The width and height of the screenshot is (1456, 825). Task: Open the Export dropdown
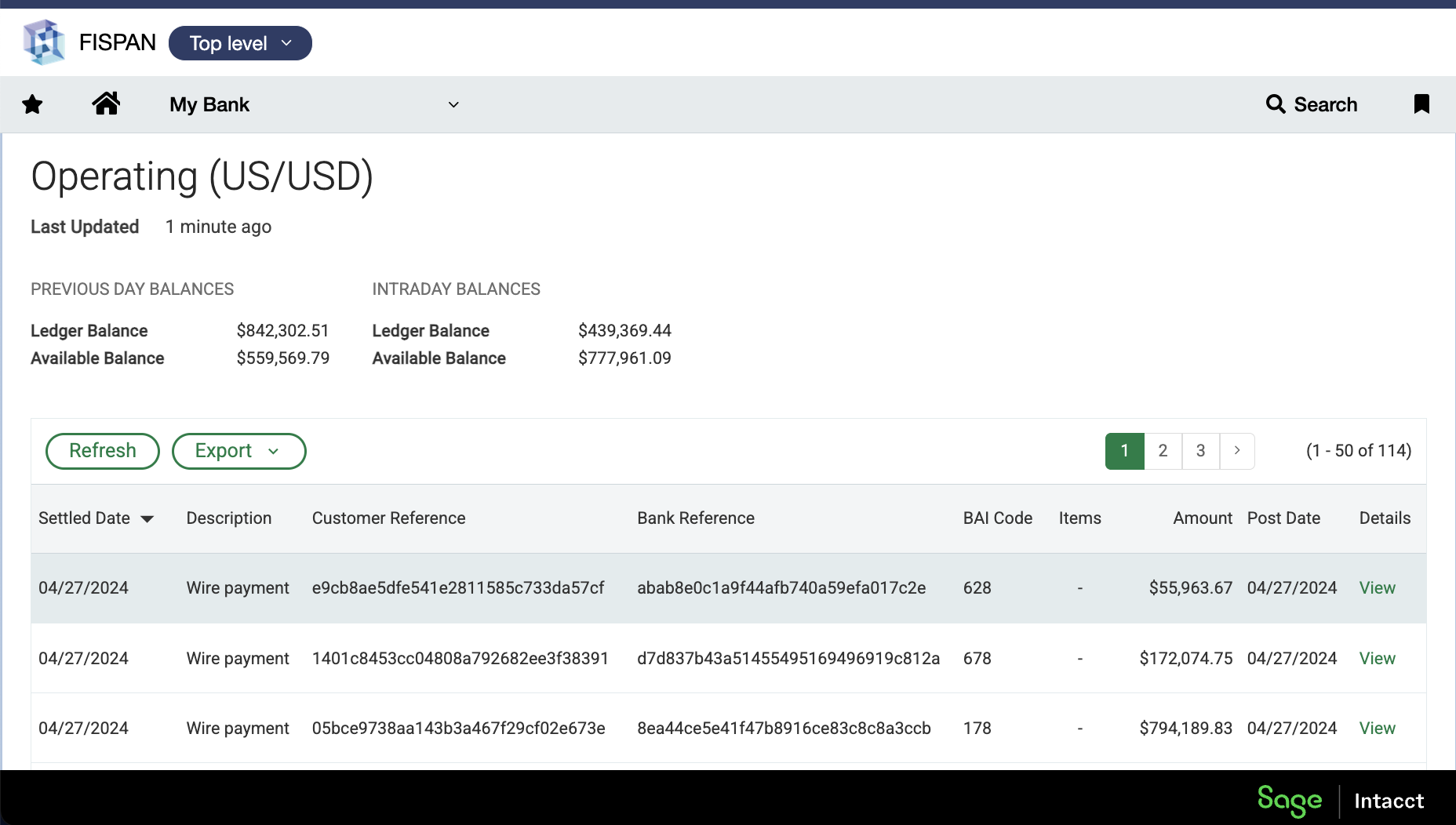click(238, 451)
